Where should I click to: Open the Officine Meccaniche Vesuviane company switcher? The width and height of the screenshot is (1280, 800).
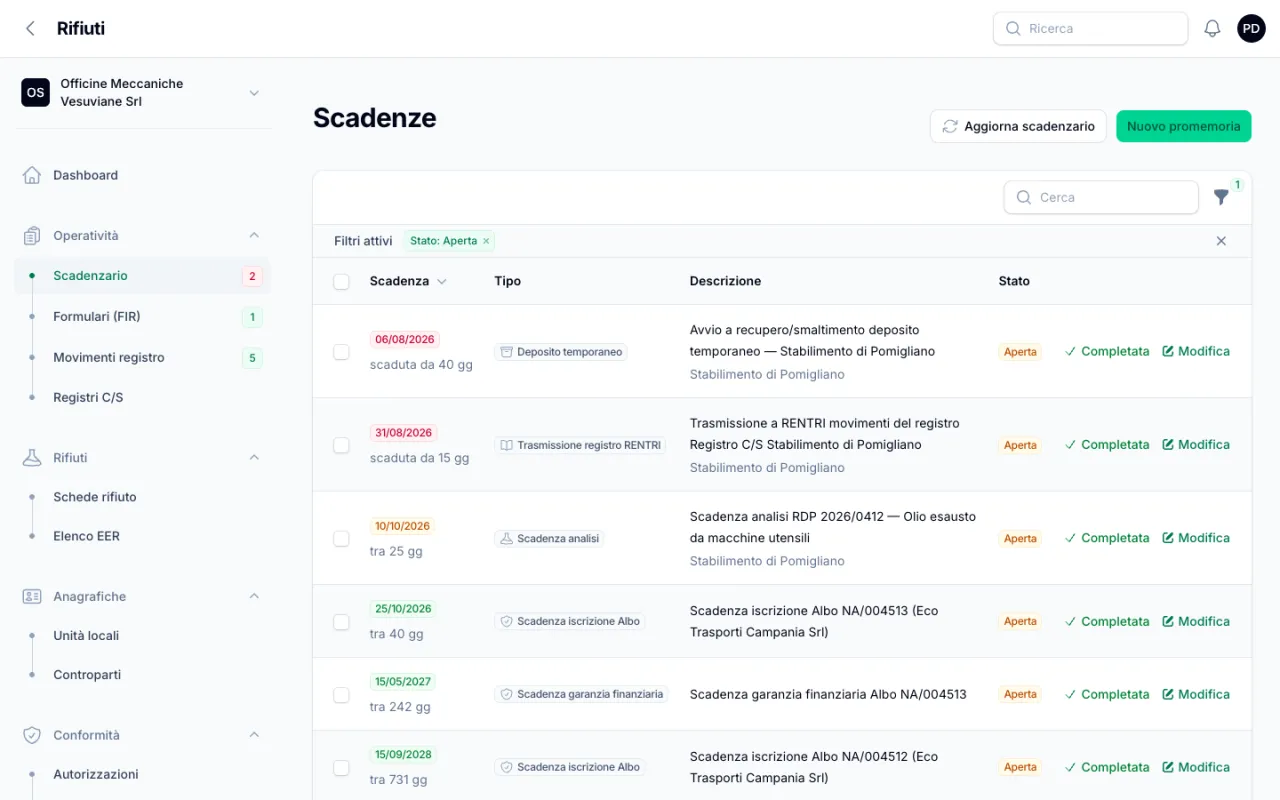142,93
